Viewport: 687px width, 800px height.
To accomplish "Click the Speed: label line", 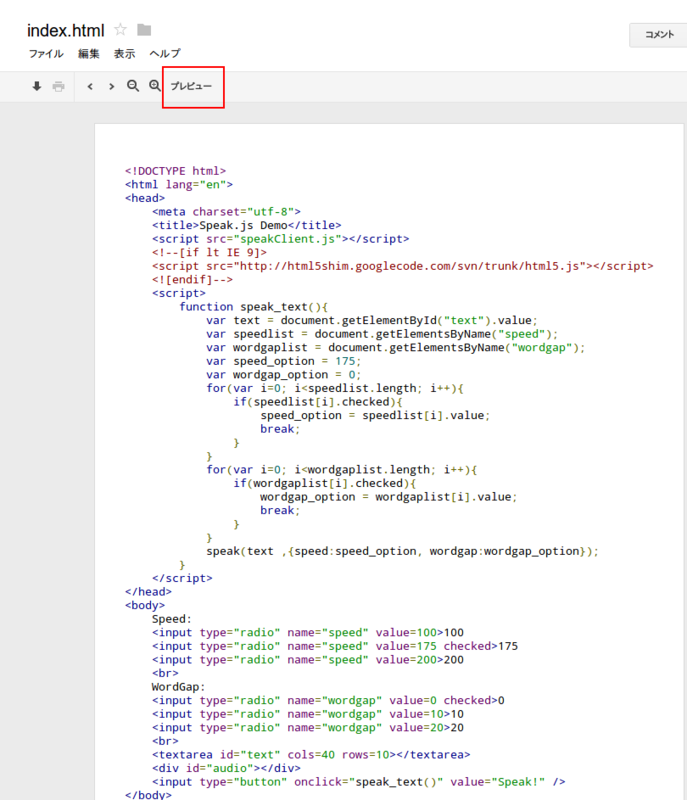I will pos(172,619).
